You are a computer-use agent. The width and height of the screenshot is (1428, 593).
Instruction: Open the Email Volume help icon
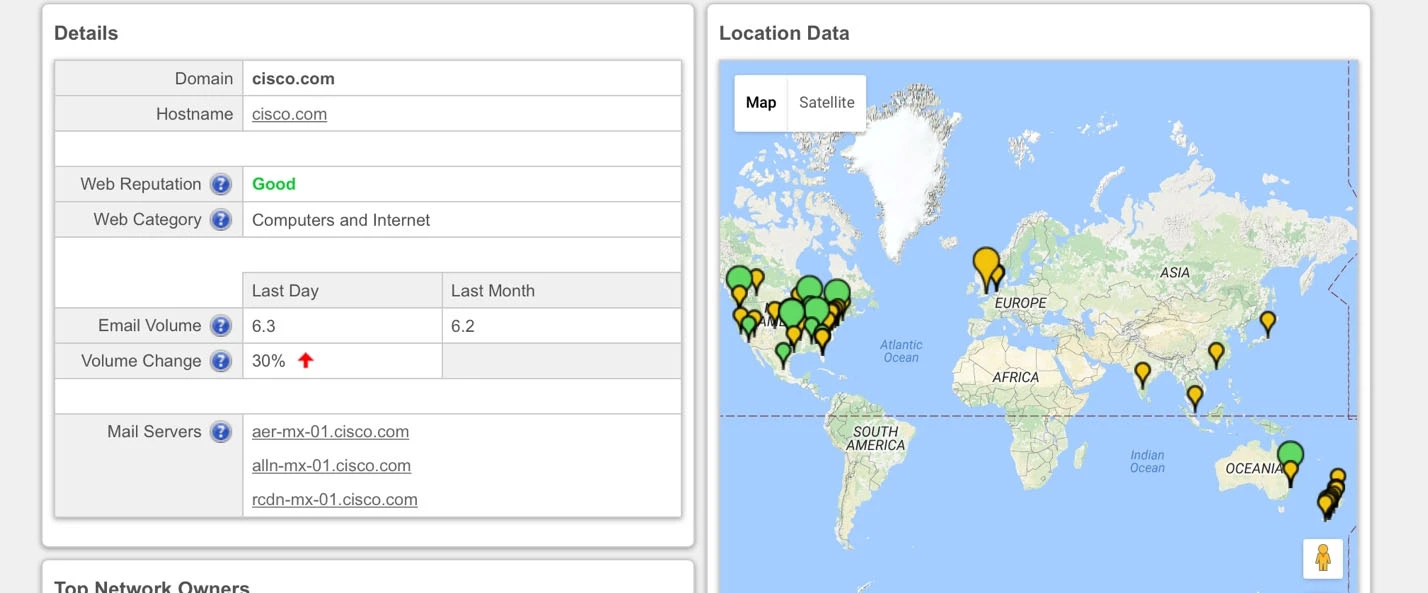[221, 326]
